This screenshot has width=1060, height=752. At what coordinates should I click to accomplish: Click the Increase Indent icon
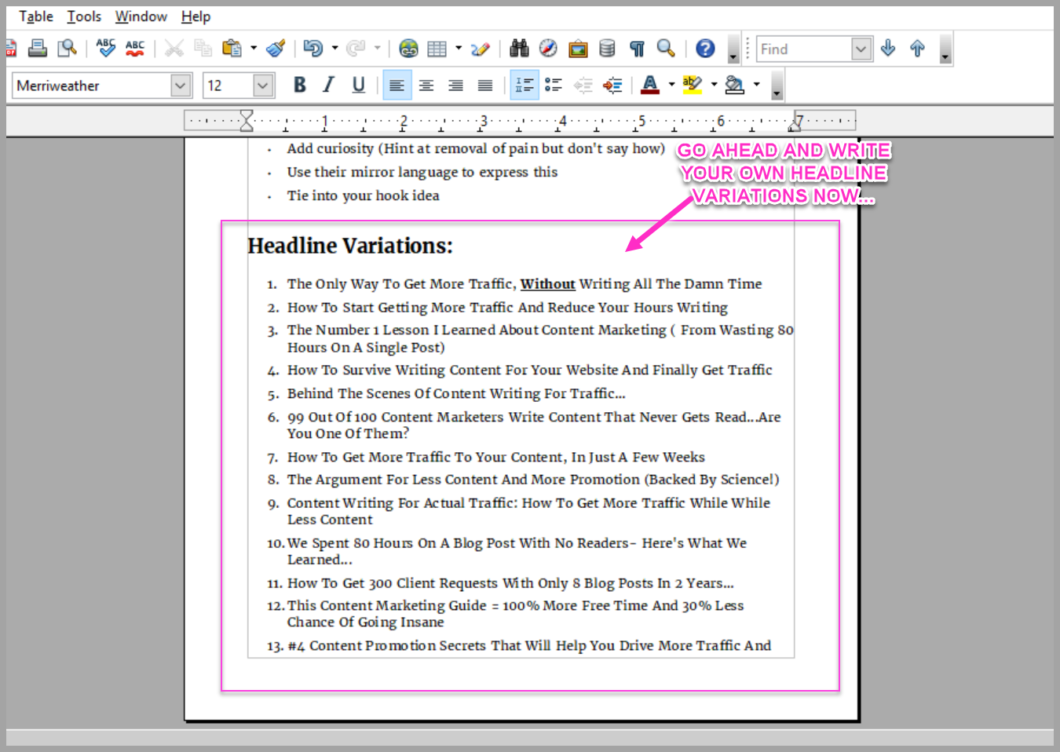point(612,85)
